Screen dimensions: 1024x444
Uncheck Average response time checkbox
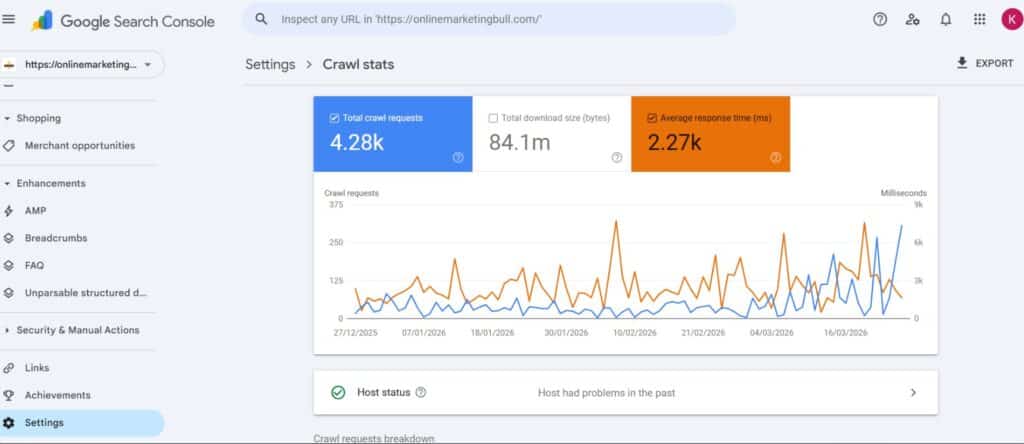(652, 118)
